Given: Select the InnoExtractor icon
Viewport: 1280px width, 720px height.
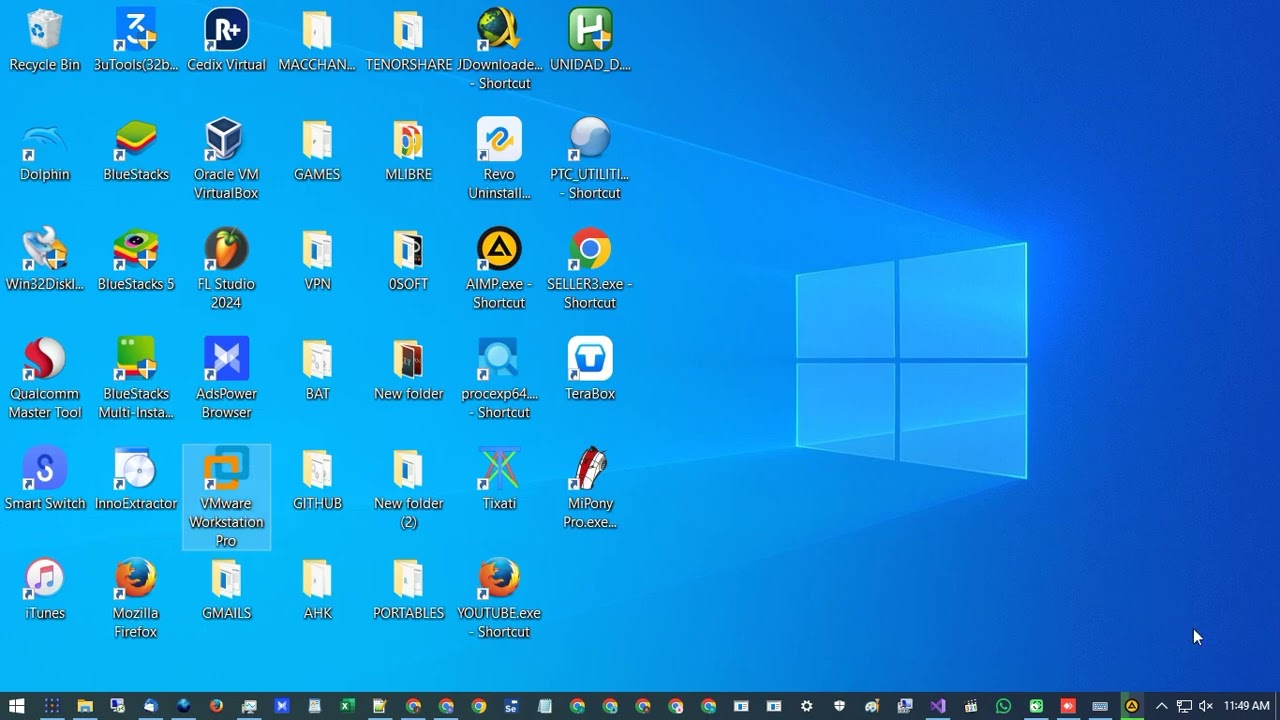Looking at the screenshot, I should 136,479.
